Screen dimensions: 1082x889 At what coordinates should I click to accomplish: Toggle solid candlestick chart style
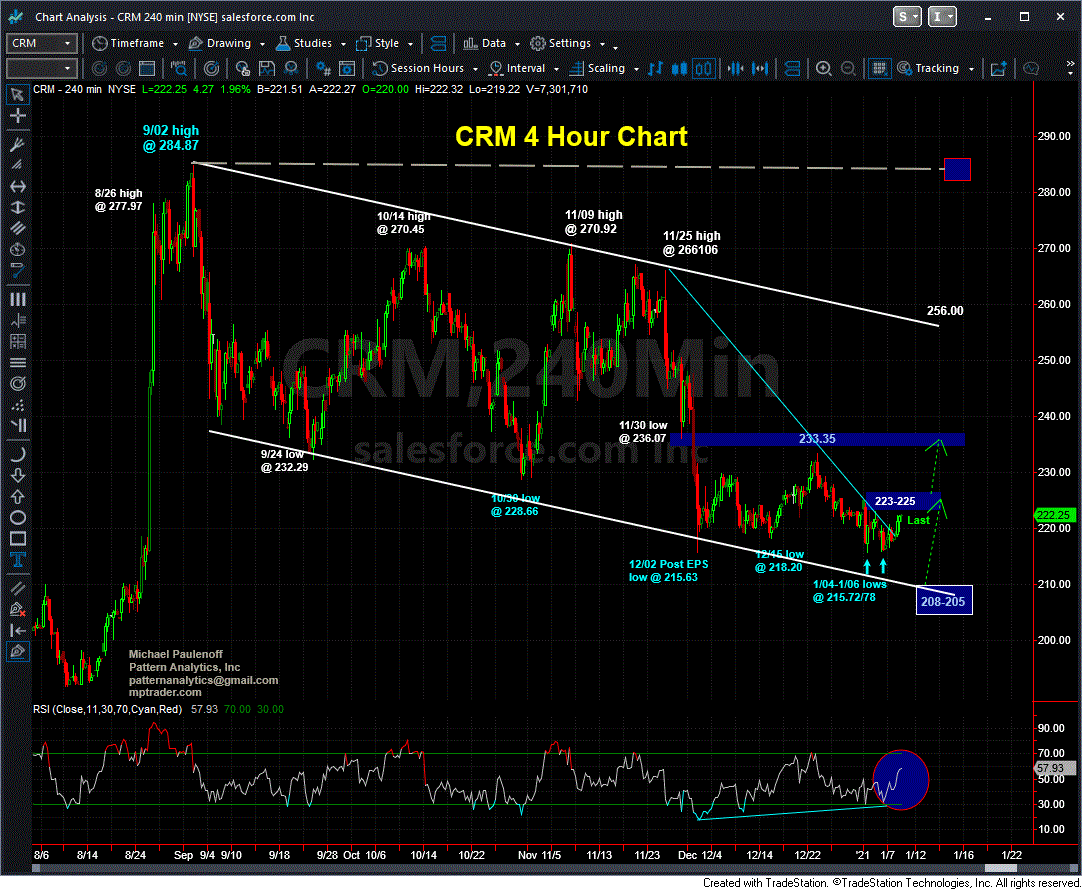pos(680,68)
